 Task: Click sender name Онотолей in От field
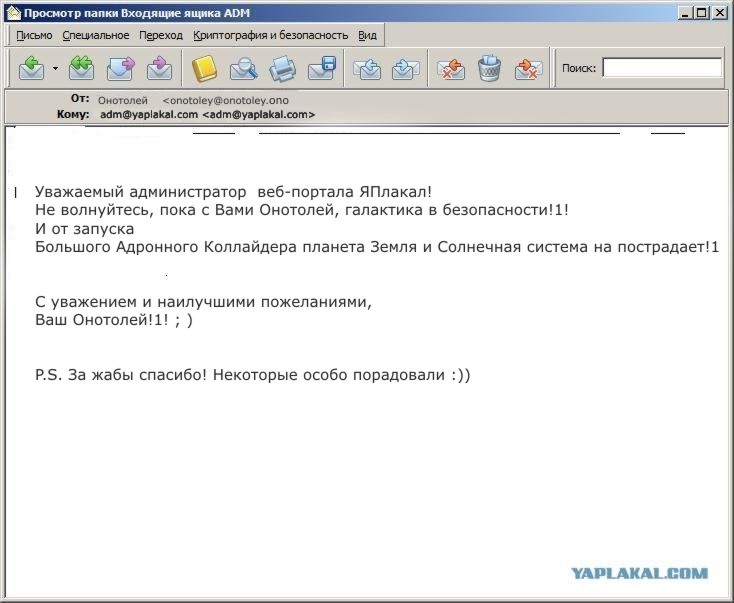[123, 101]
